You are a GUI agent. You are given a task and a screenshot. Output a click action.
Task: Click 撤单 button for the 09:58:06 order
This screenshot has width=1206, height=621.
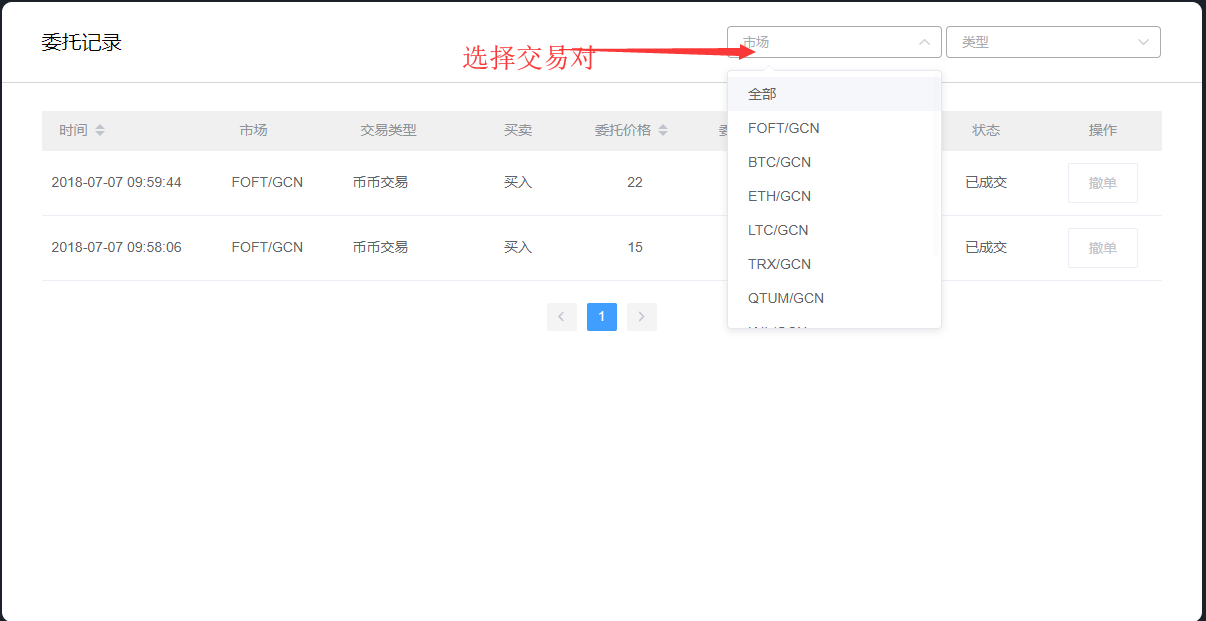coord(1102,248)
